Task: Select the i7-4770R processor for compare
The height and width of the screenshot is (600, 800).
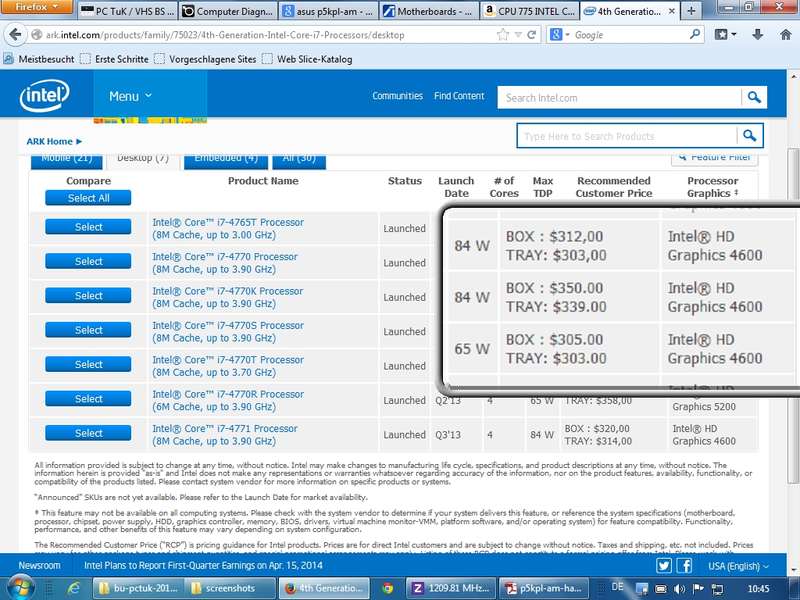Action: 88,398
